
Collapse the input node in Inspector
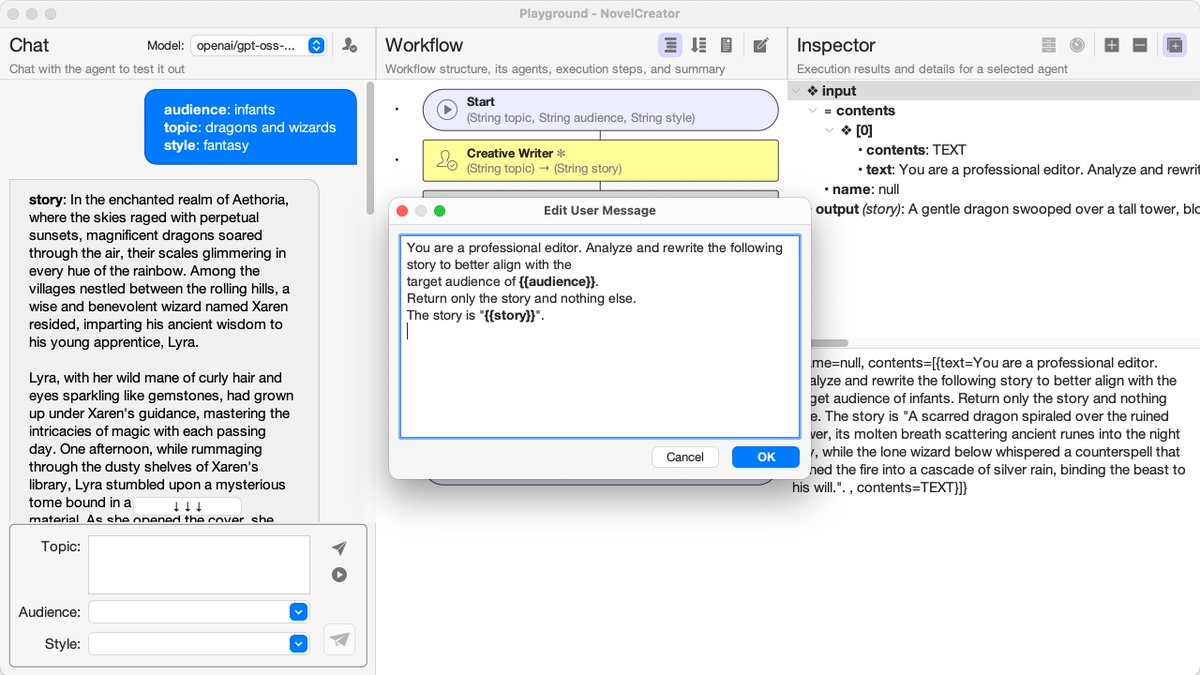tap(797, 91)
